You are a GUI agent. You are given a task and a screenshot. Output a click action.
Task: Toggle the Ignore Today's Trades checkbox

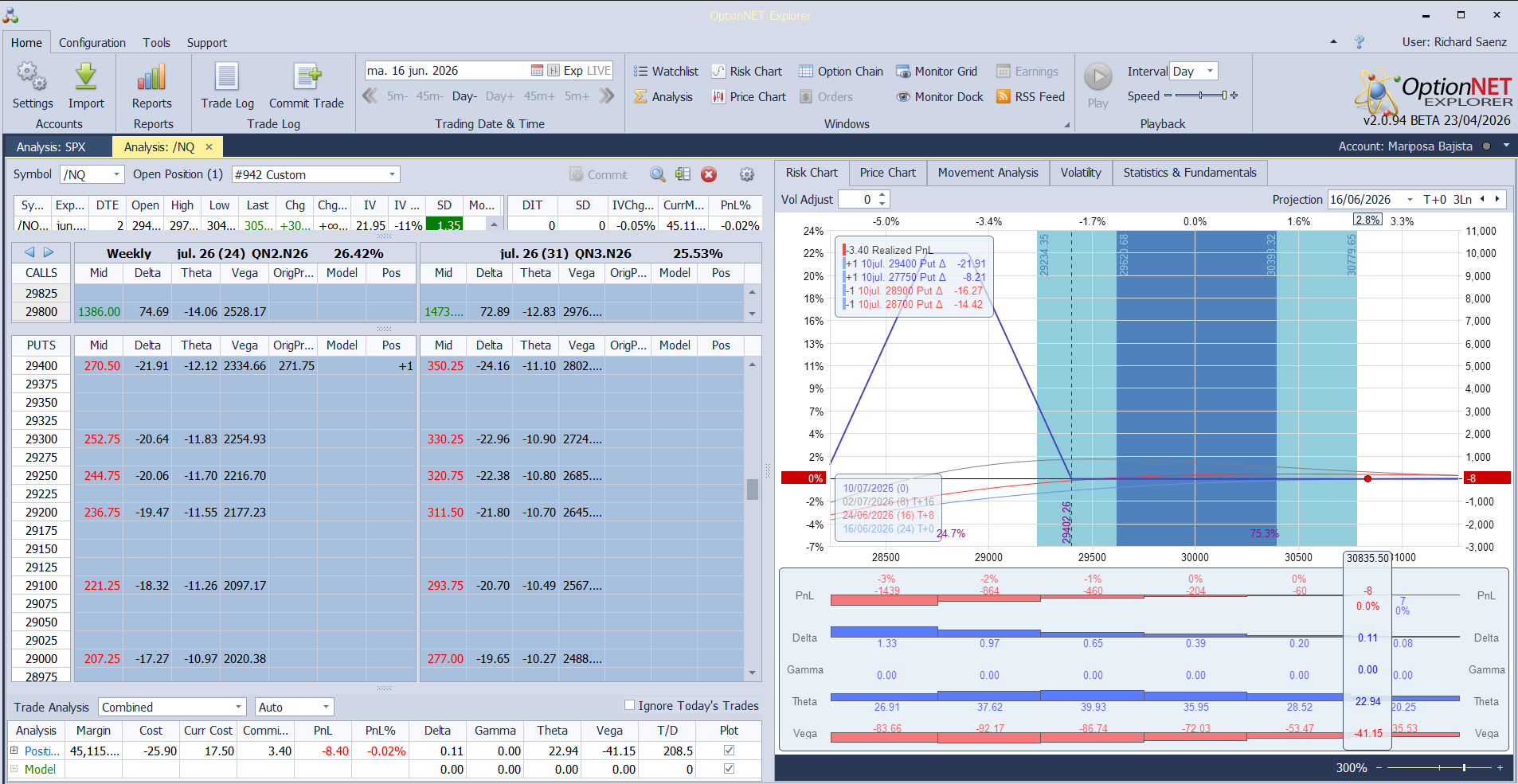click(629, 705)
